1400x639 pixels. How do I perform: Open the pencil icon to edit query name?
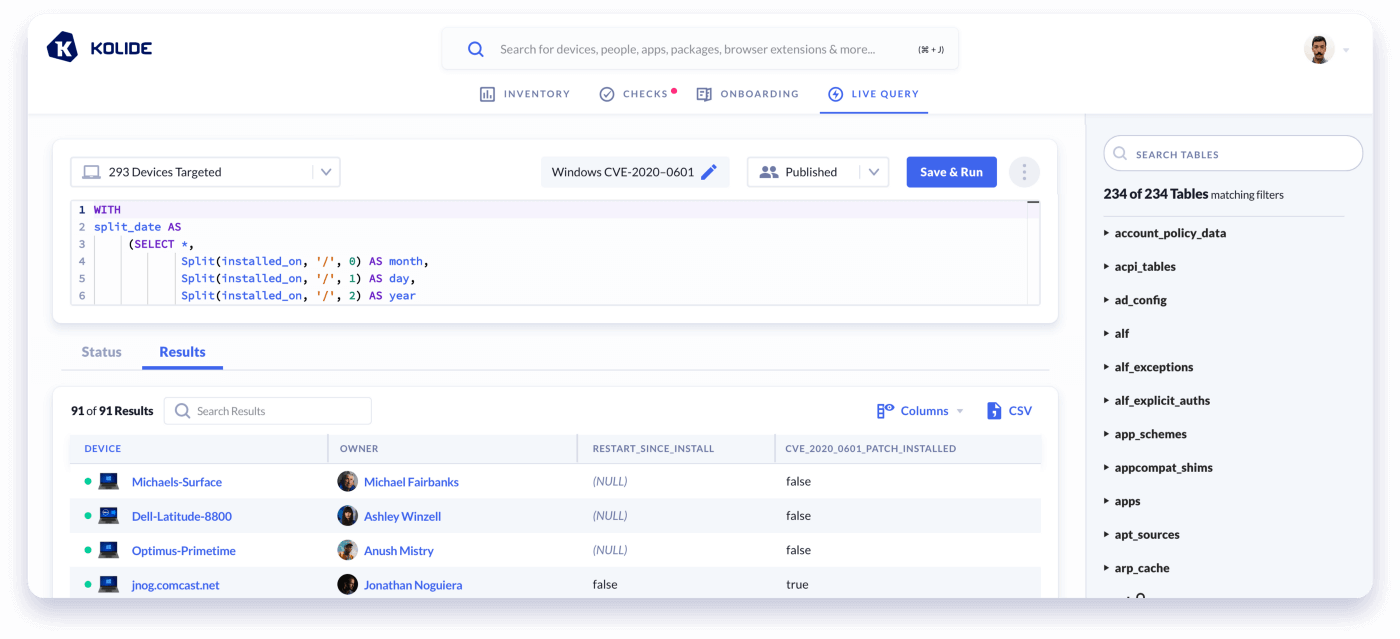(710, 171)
